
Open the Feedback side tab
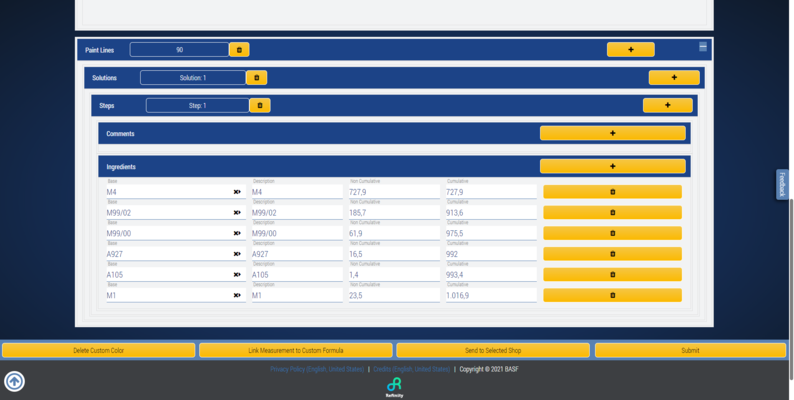(782, 184)
